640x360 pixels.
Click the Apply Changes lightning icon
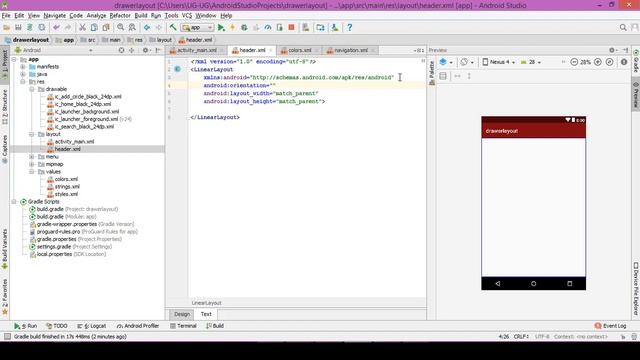coord(232,28)
